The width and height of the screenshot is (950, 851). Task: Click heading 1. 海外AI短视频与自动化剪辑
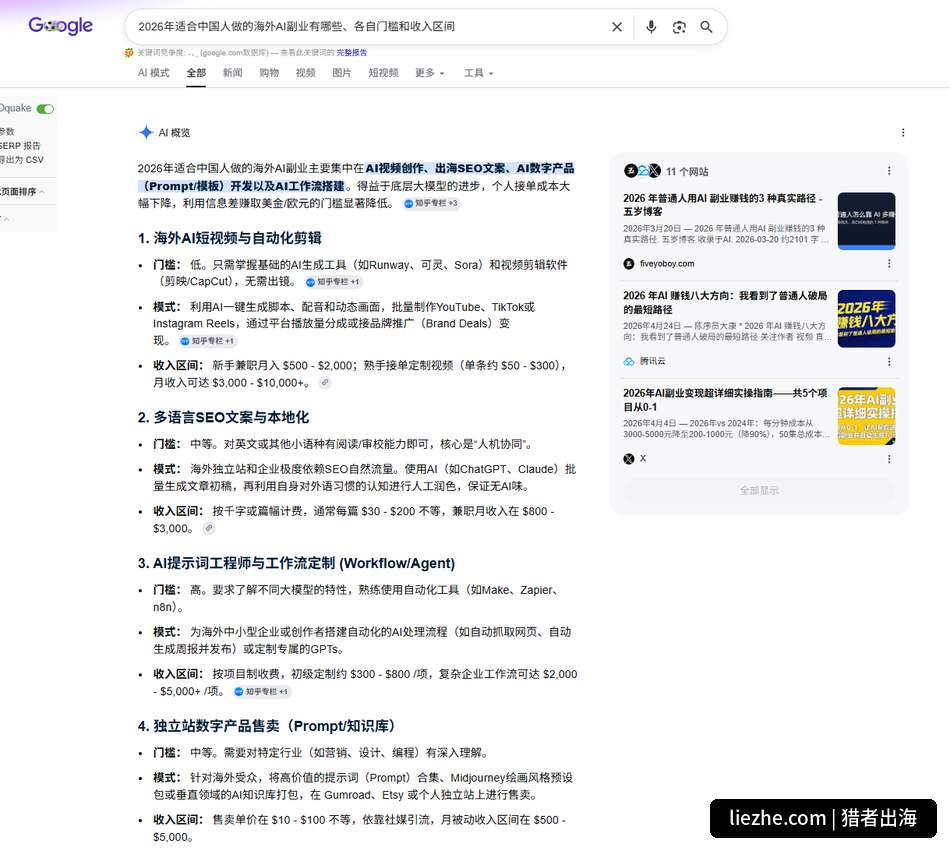pyautogui.click(x=230, y=238)
